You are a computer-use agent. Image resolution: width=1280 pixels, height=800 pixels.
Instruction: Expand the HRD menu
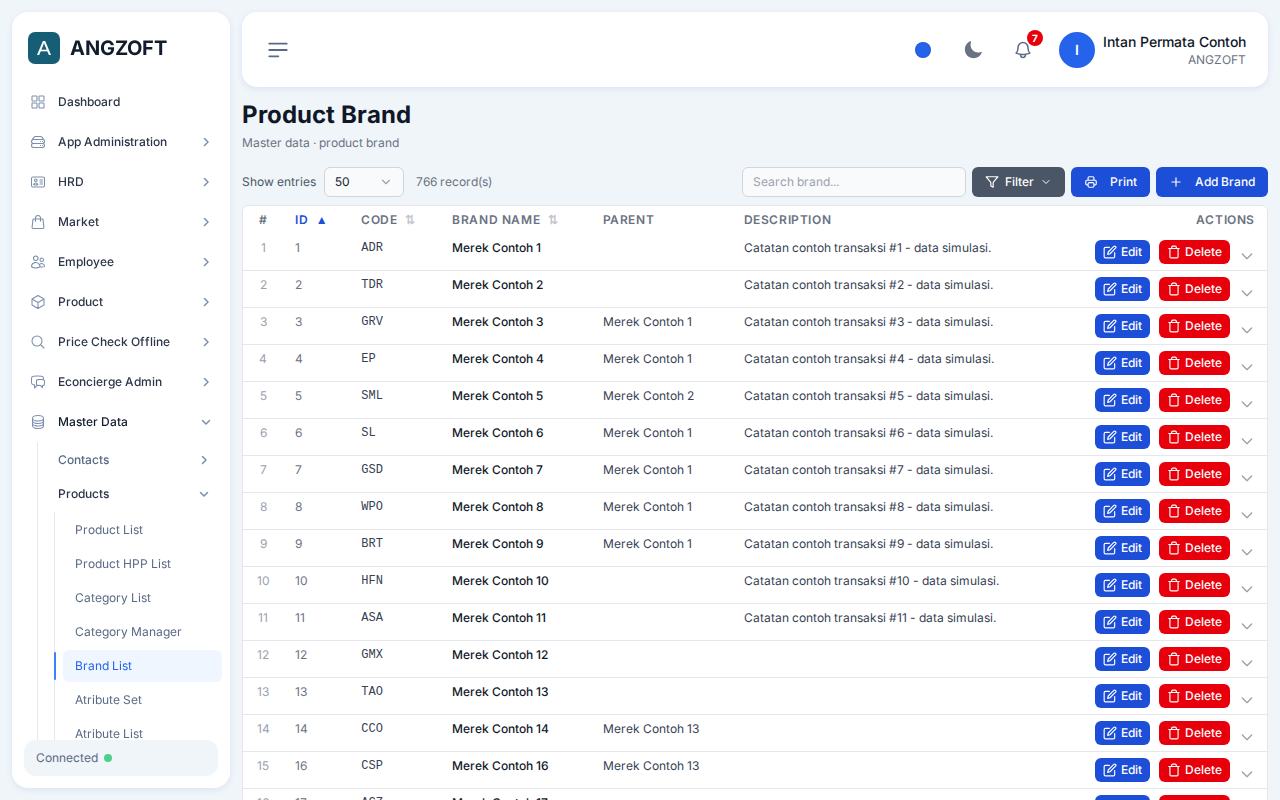121,182
